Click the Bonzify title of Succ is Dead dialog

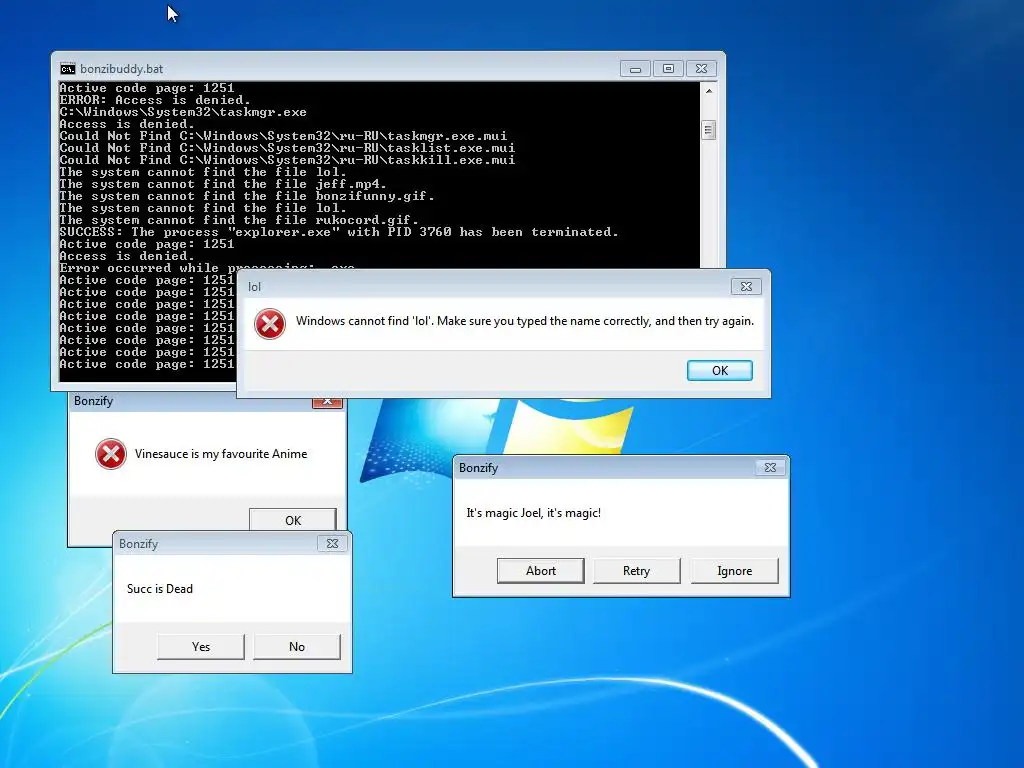tap(138, 543)
